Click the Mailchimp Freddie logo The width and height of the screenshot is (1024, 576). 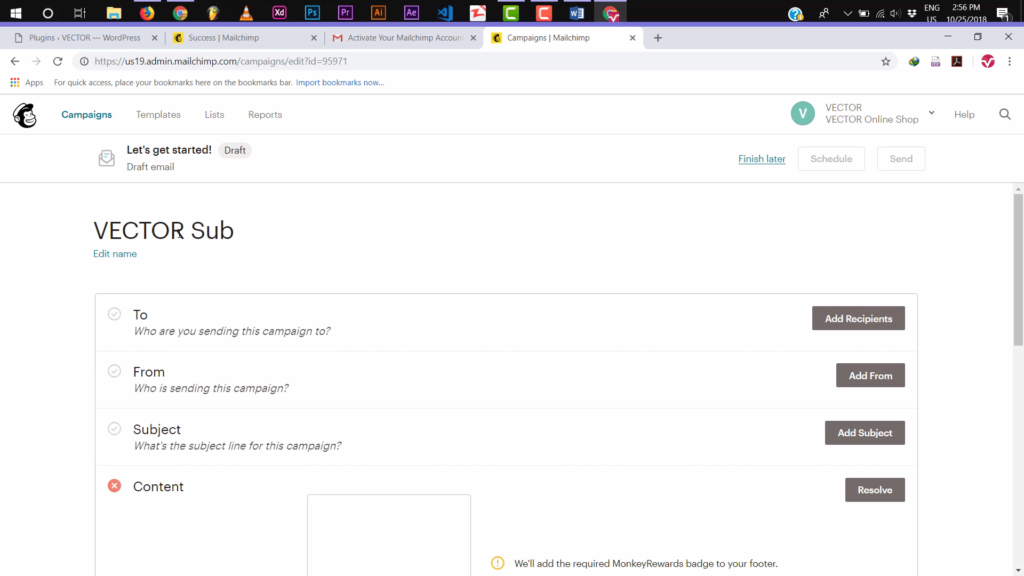click(25, 115)
